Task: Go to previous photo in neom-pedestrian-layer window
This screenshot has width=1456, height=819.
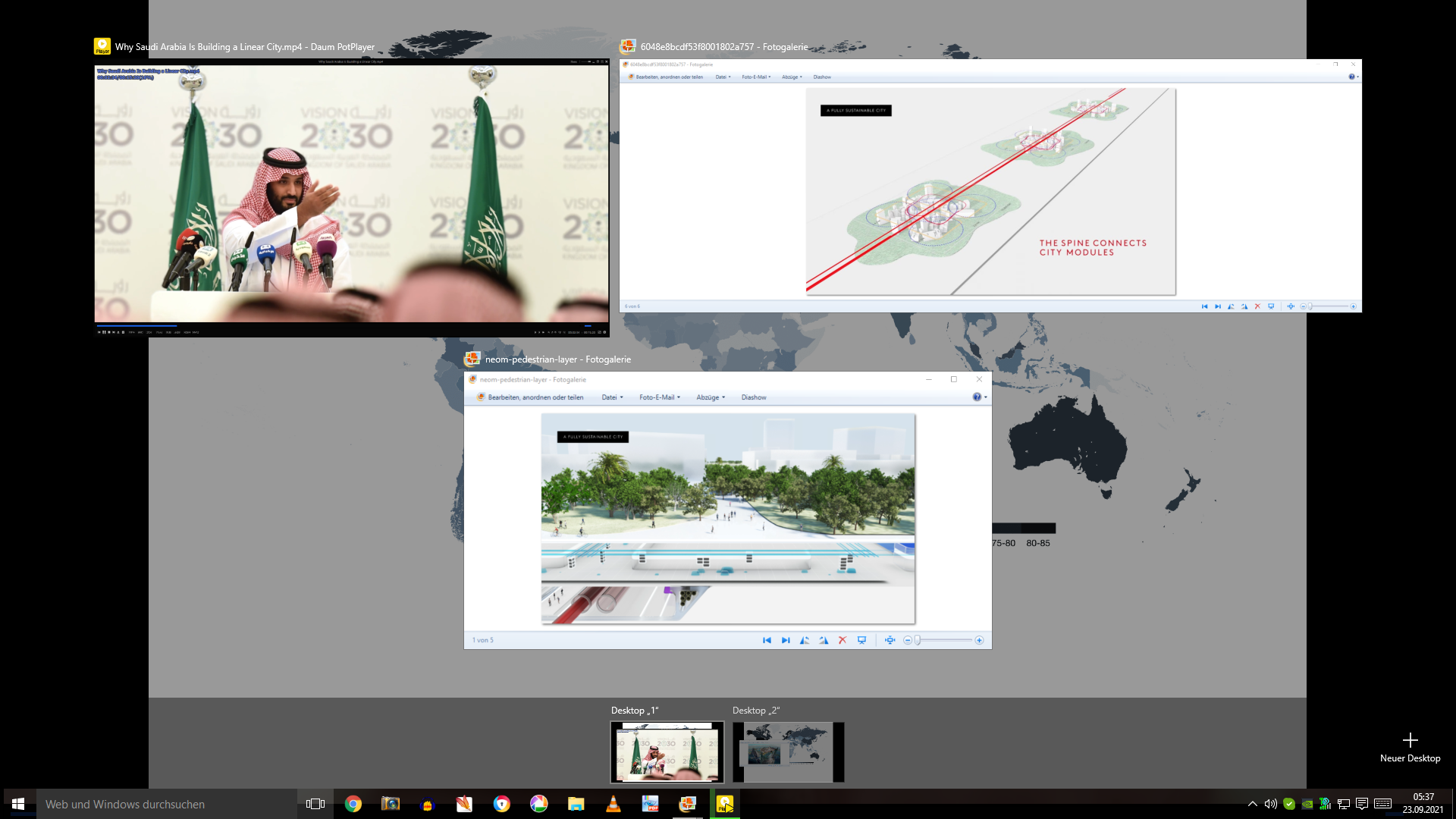Action: point(767,640)
